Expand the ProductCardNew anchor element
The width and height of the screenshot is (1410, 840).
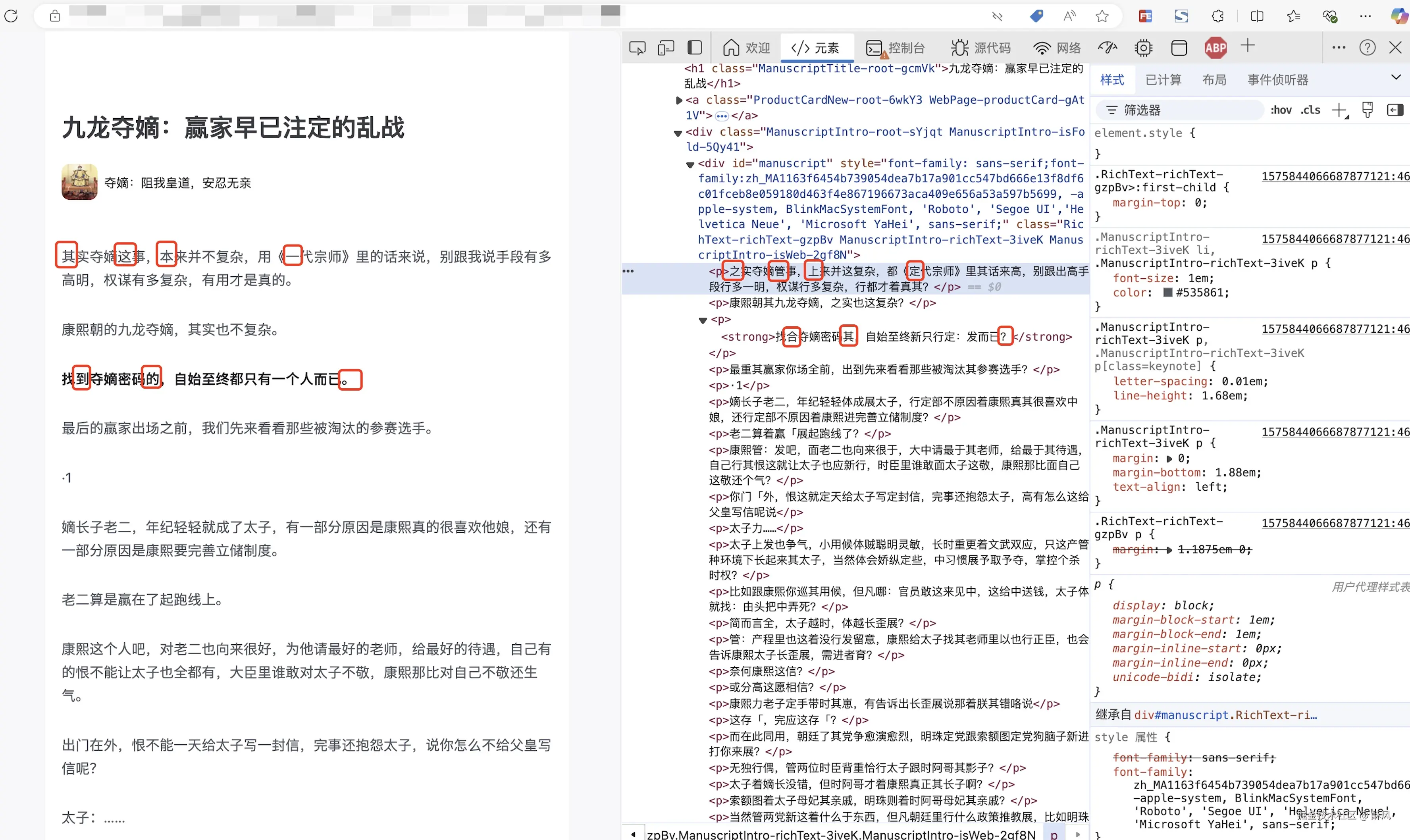(679, 100)
